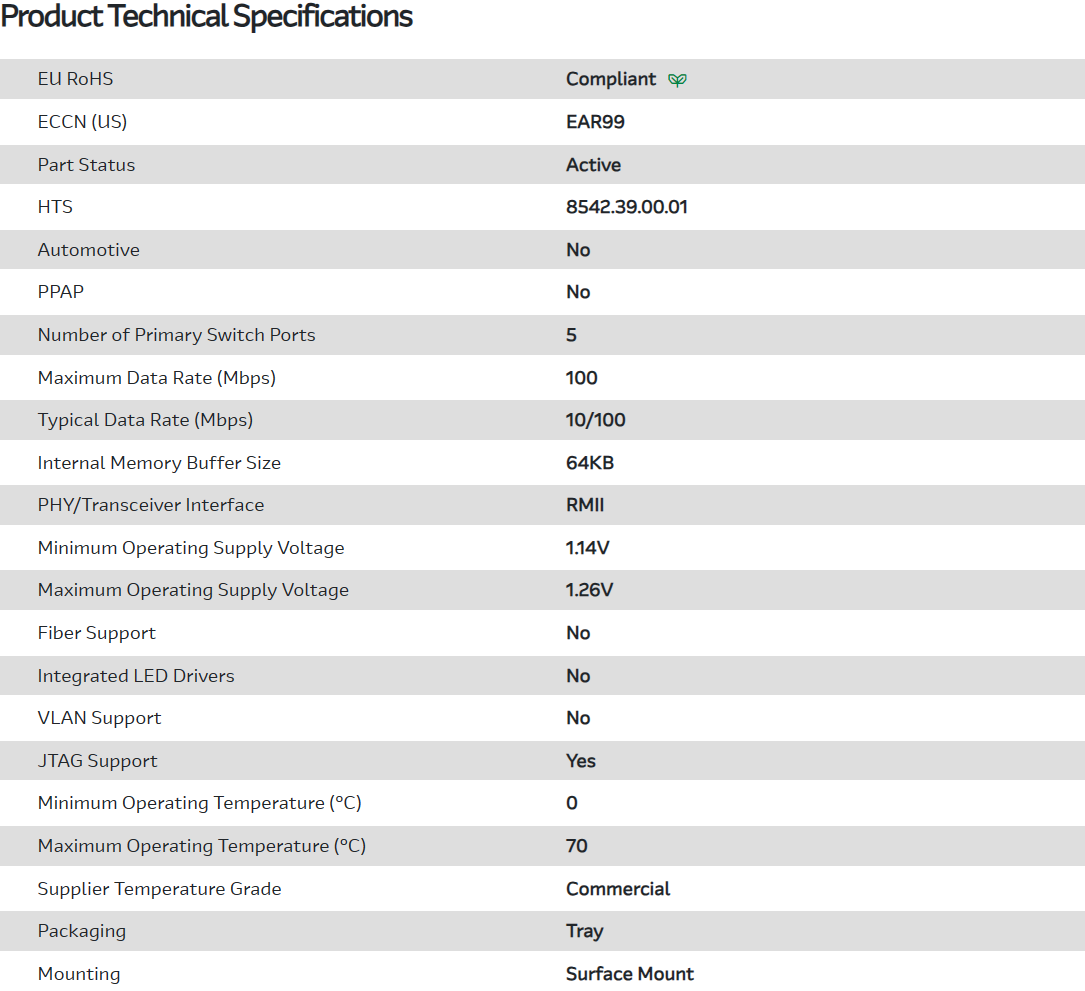This screenshot has height=991, width=1085.
Task: Click the Maximum Data Rate value 100
Action: click(x=581, y=378)
